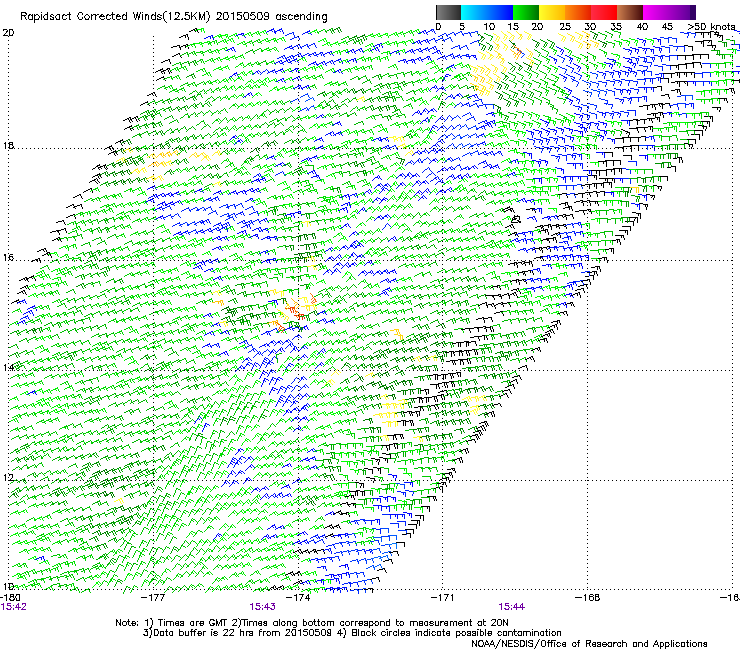Click the magenta 40-45 knots color swatch
The height and width of the screenshot is (650, 740).
point(656,12)
